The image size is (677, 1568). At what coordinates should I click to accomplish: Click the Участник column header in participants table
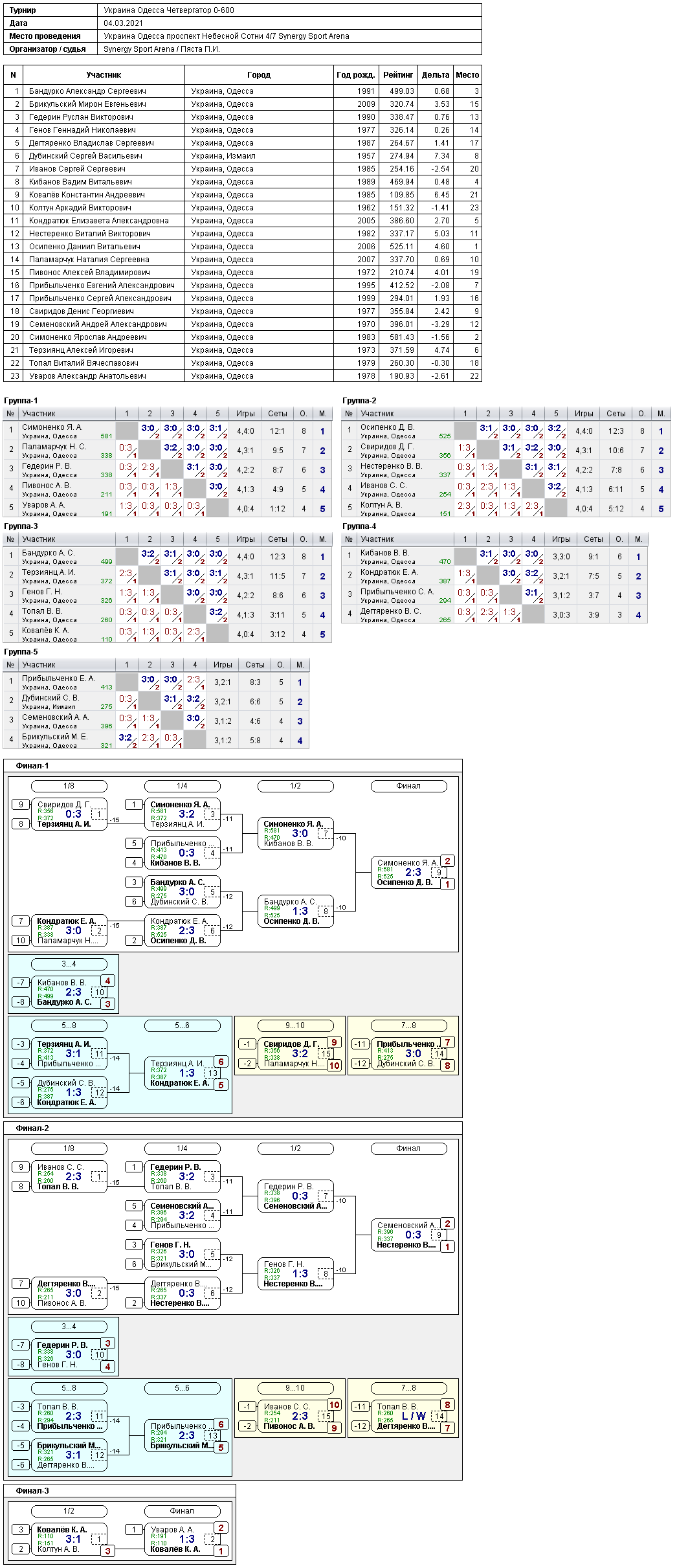tap(104, 75)
